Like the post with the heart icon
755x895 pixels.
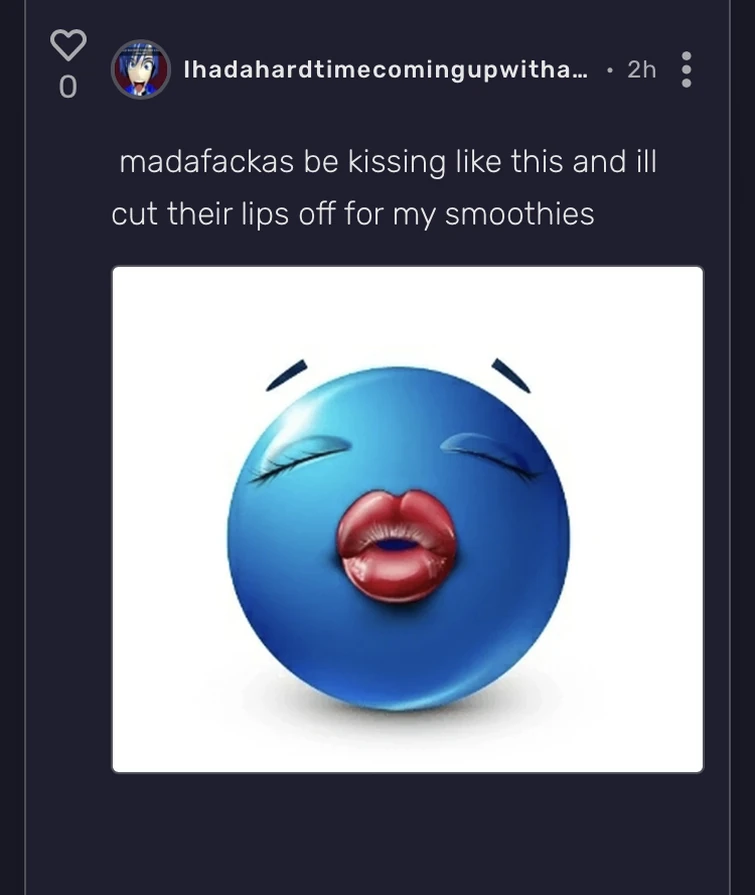tap(68, 45)
